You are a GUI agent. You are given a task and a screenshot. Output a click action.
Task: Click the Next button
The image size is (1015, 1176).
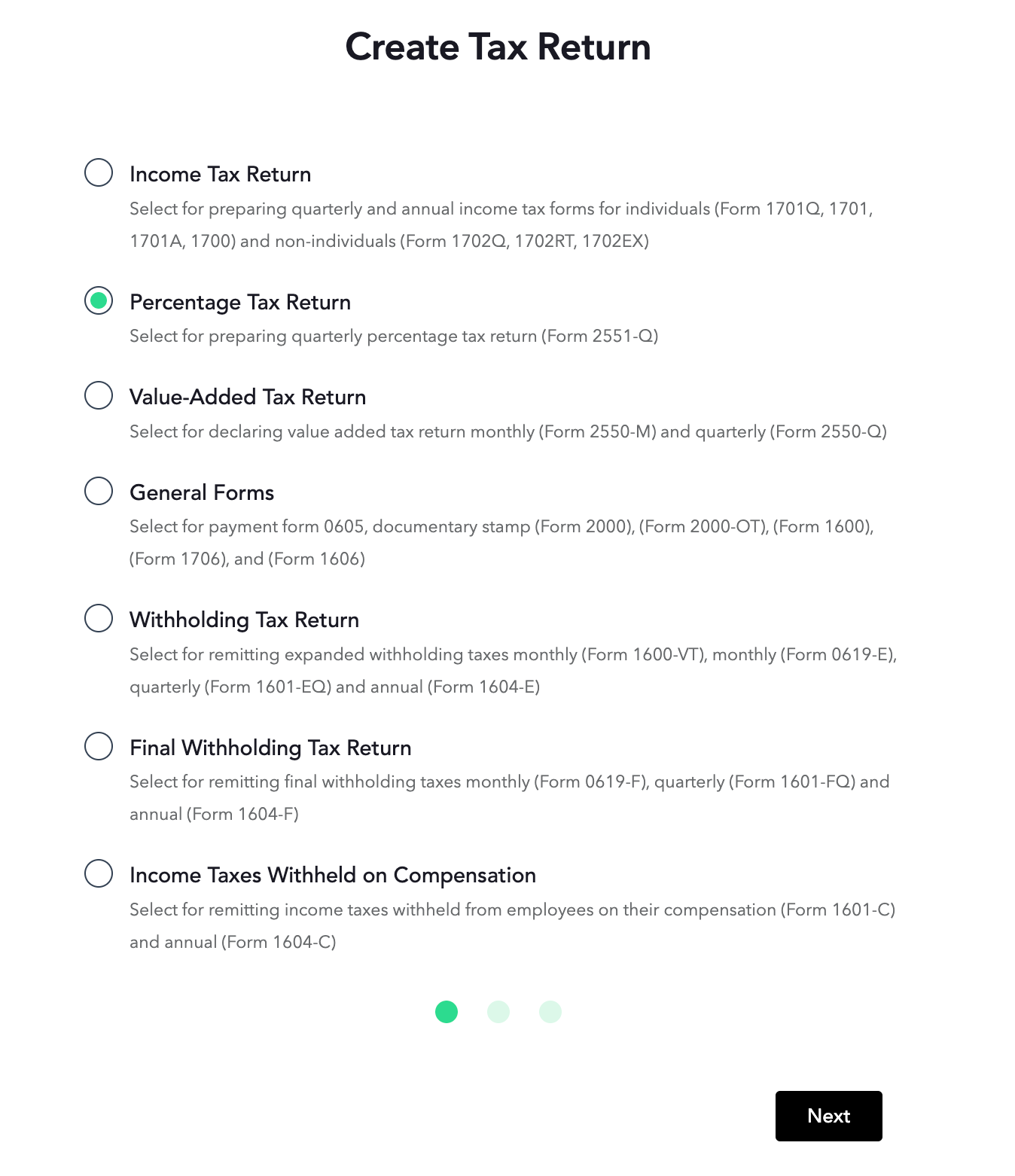pos(828,1116)
